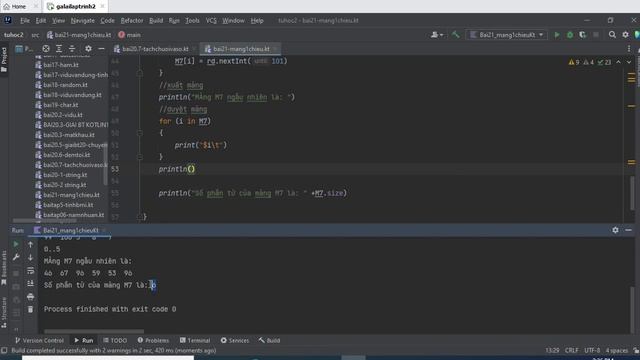
Task: Open the VCS menu
Action: click(211, 20)
